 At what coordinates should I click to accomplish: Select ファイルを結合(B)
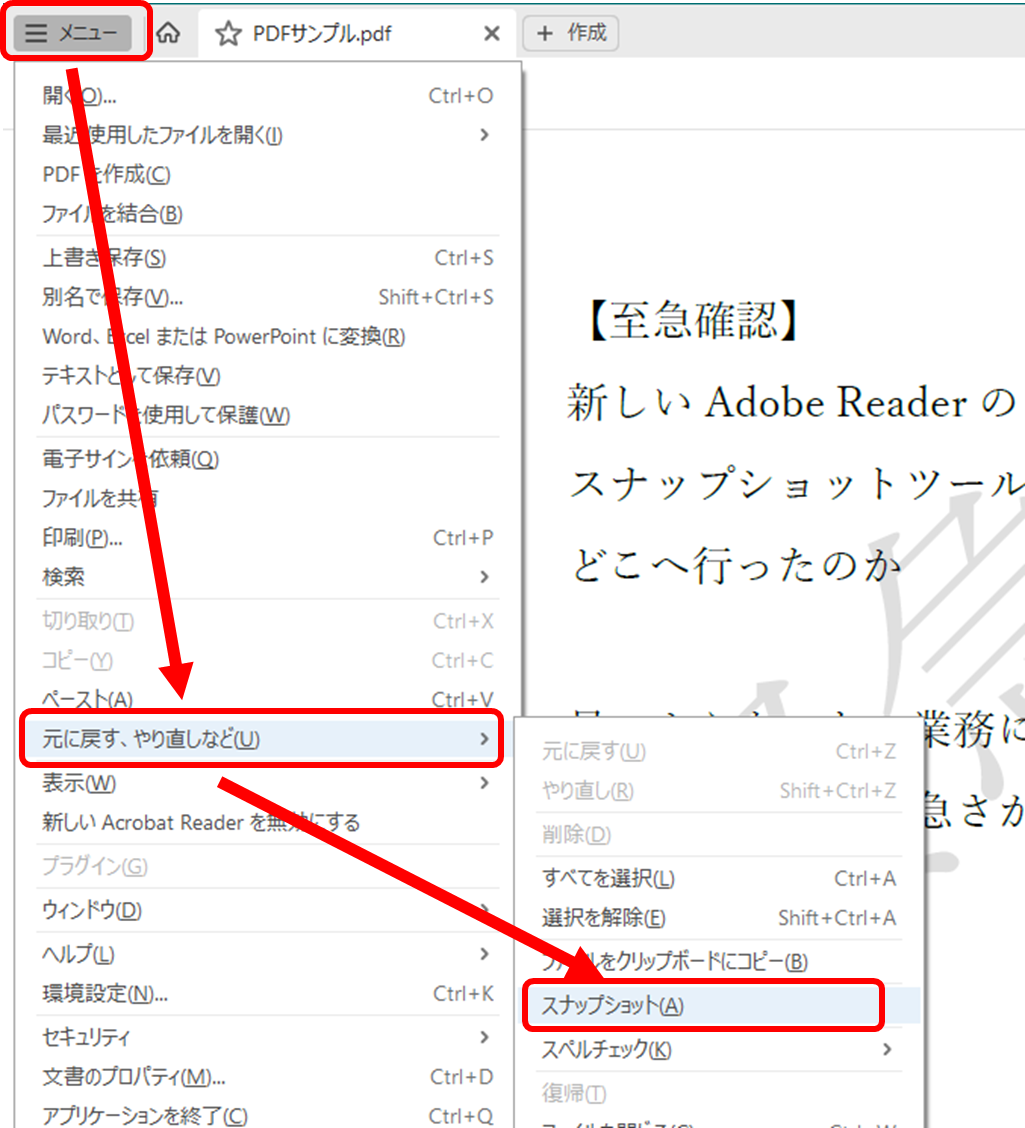(x=268, y=214)
